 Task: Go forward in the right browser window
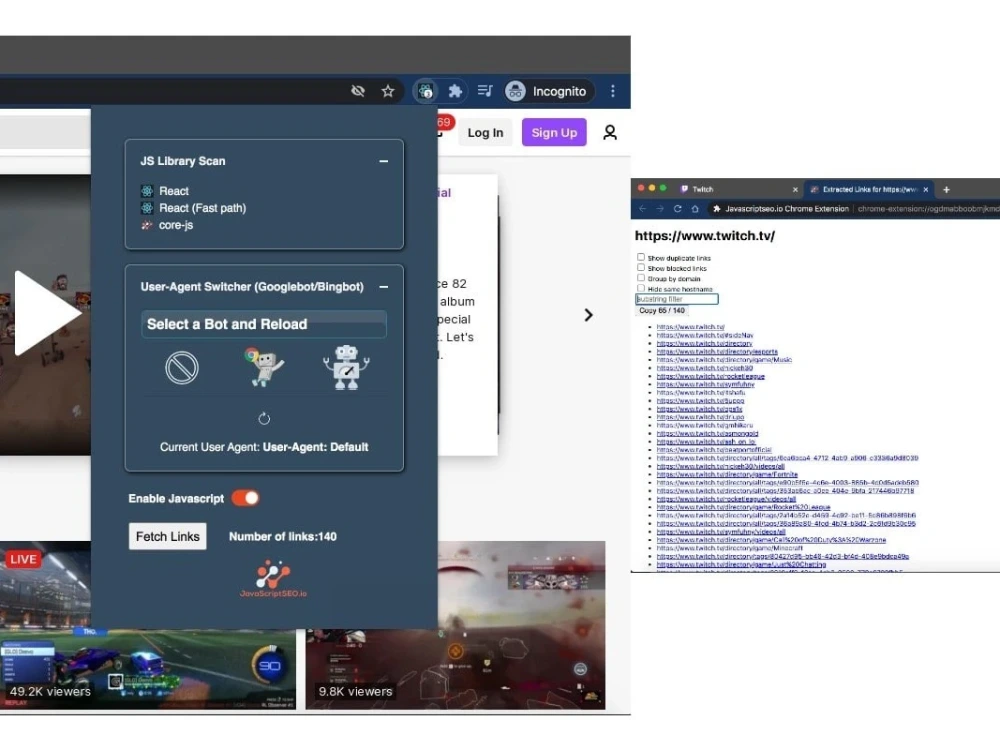[x=660, y=209]
